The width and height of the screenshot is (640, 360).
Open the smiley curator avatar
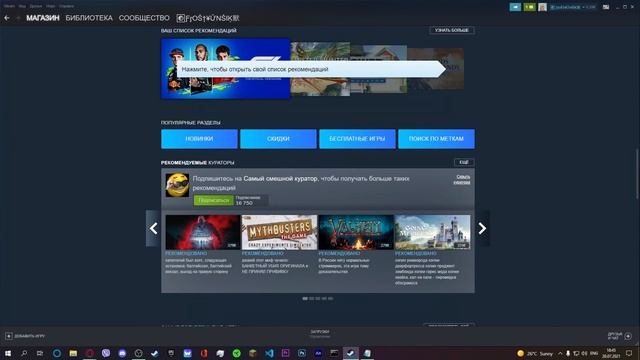177,185
